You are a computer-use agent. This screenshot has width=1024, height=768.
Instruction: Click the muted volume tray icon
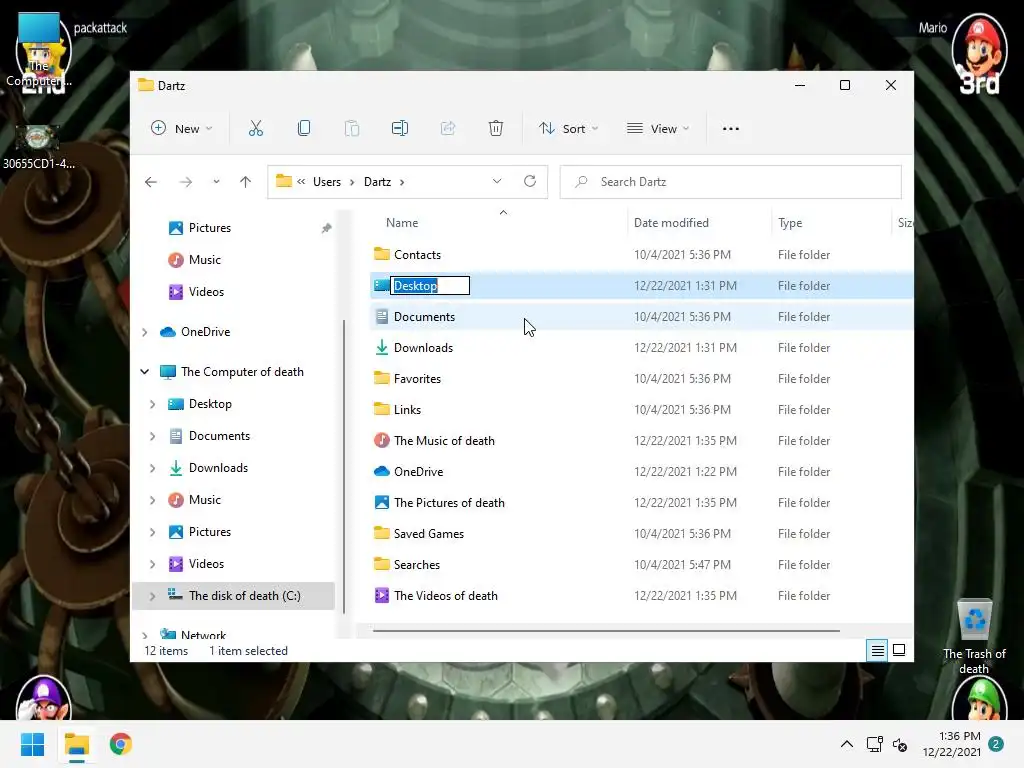[x=900, y=744]
